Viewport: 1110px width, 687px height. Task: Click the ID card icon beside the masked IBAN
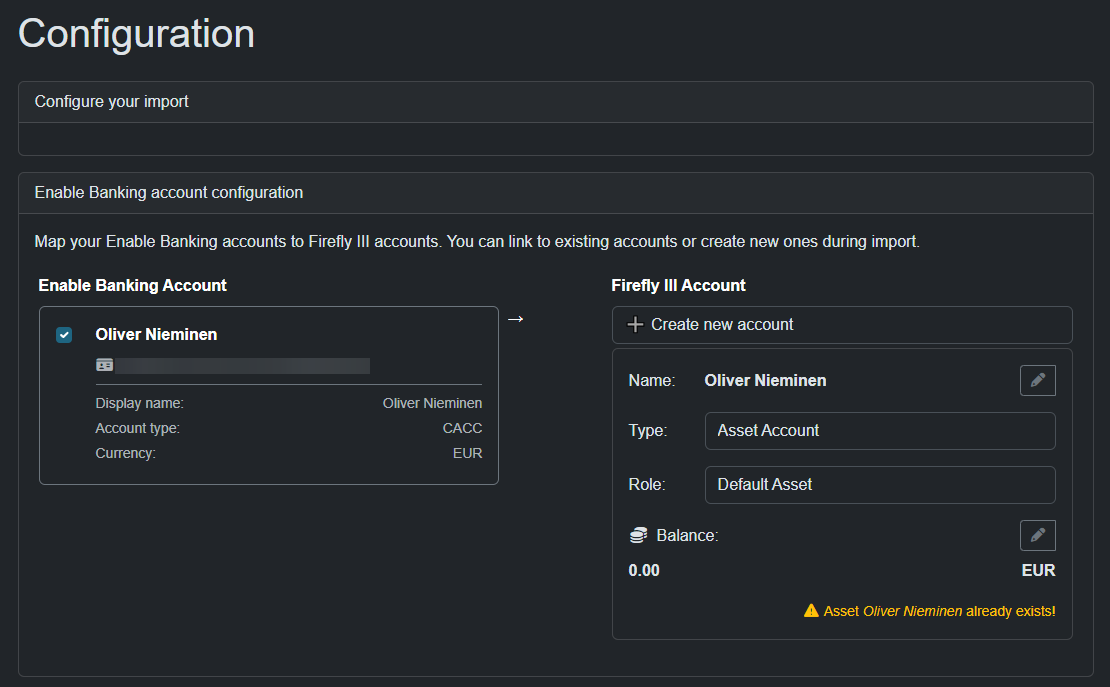pos(105,365)
